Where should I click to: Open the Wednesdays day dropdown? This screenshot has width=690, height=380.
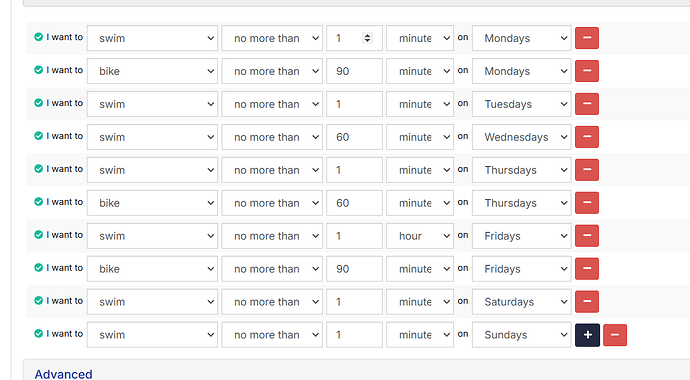point(521,137)
